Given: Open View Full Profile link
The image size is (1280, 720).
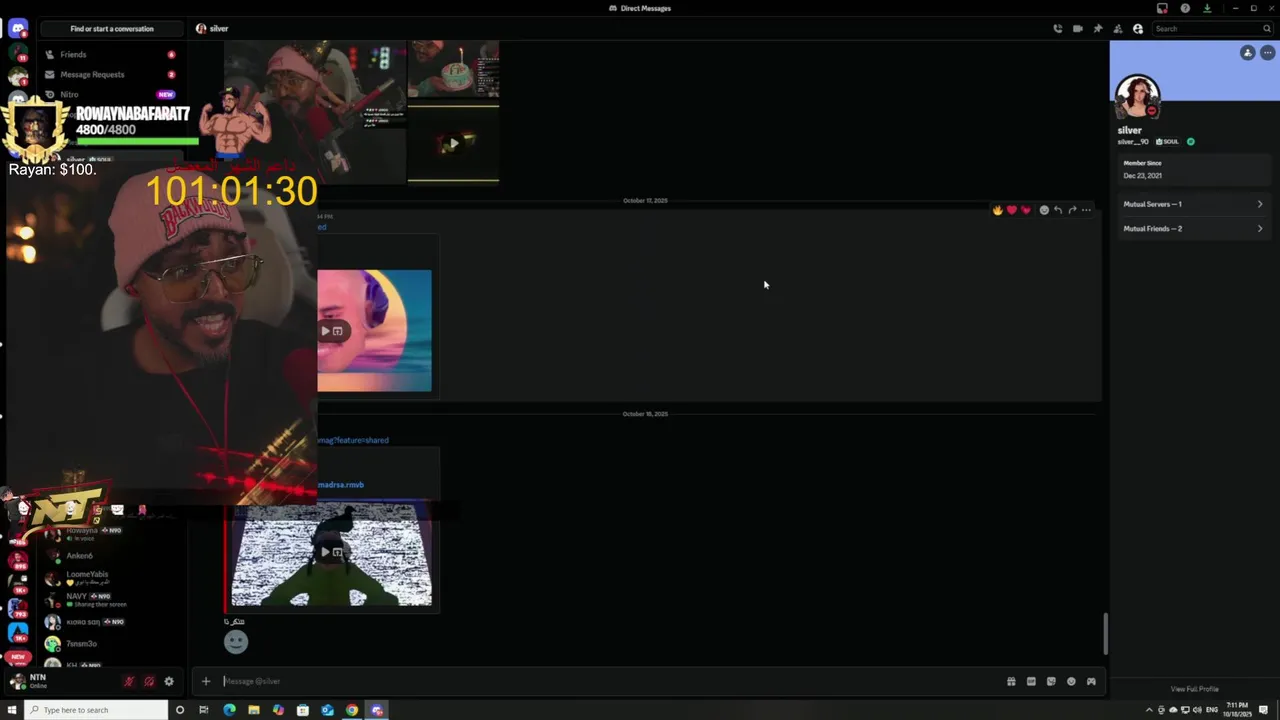Looking at the screenshot, I should point(1195,689).
